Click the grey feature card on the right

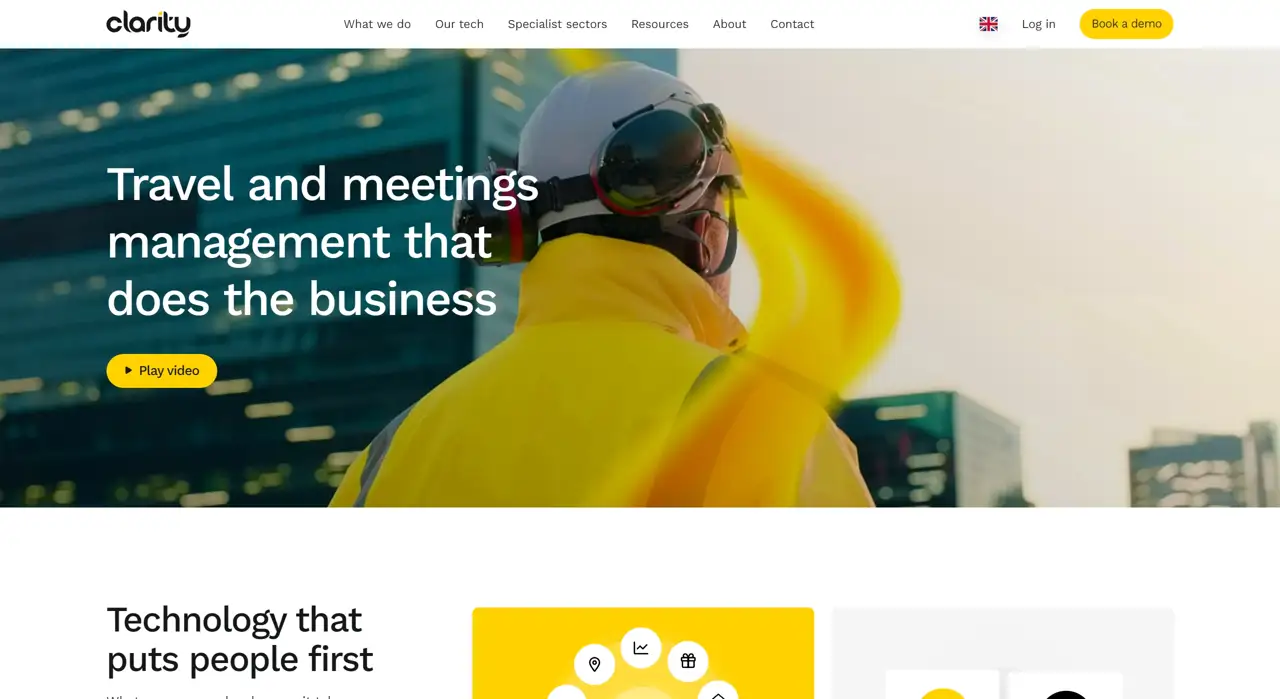[1003, 653]
